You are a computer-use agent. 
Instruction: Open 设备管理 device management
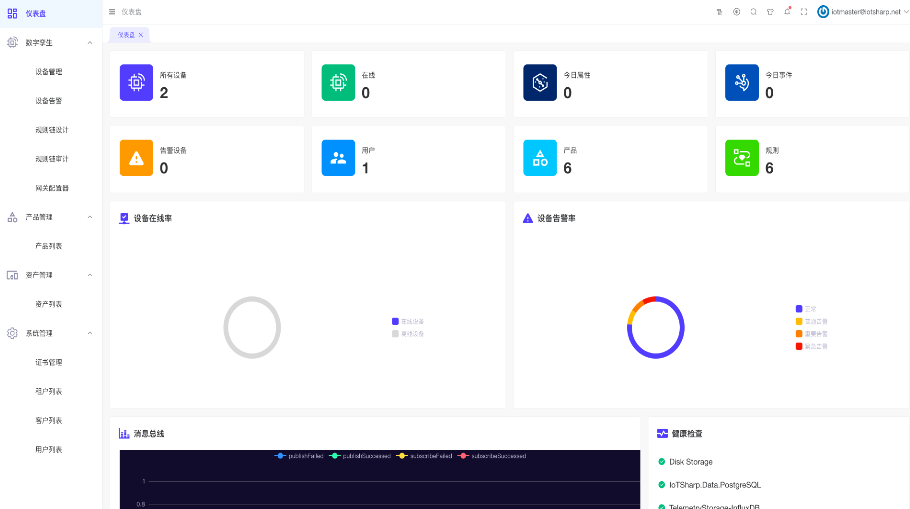(49, 72)
